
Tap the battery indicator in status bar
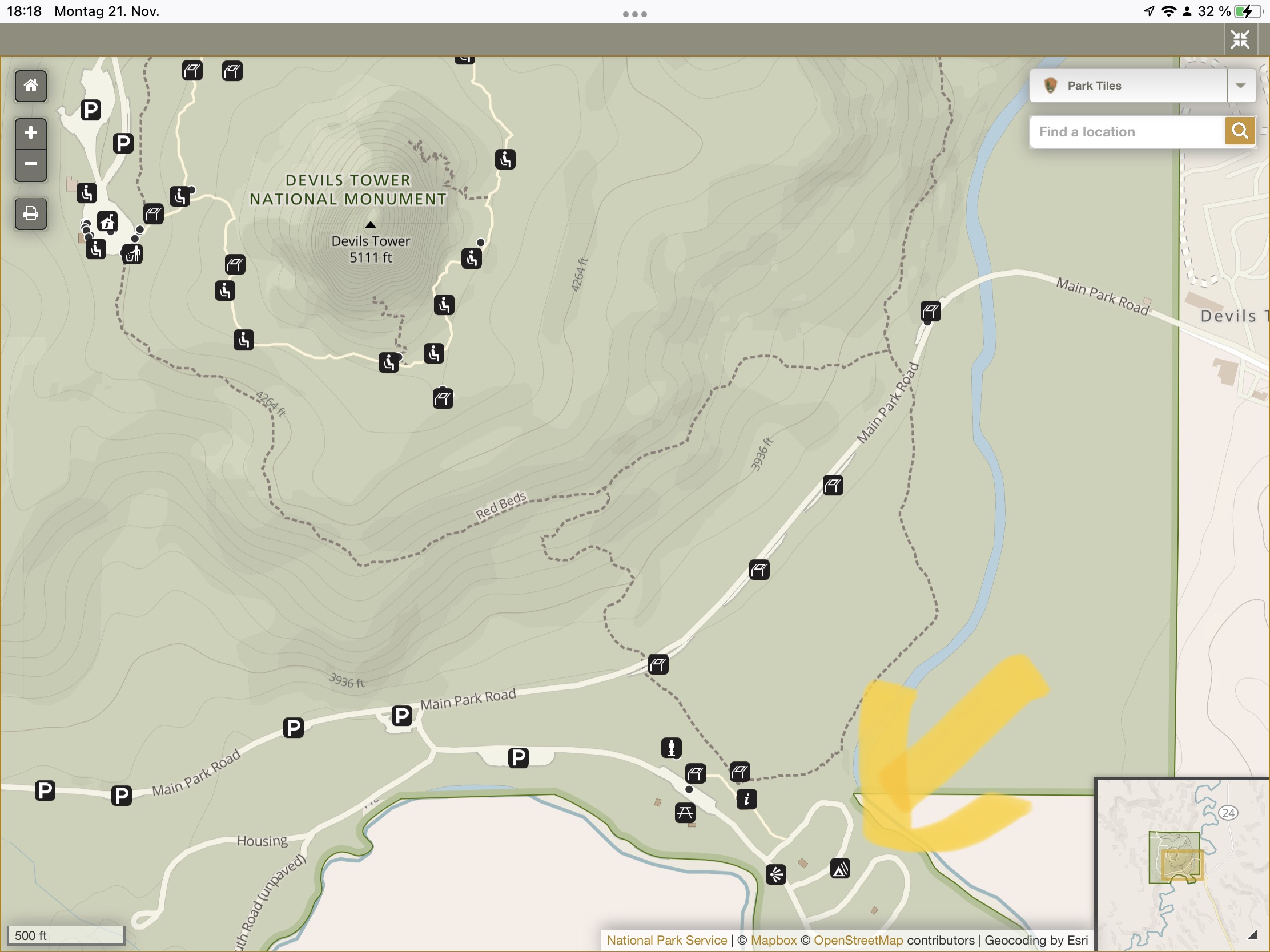point(1248,11)
